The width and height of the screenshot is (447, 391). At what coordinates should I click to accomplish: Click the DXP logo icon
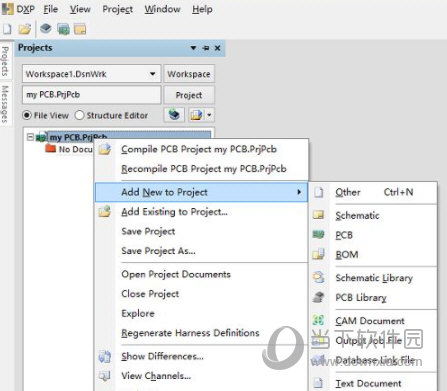(x=8, y=9)
